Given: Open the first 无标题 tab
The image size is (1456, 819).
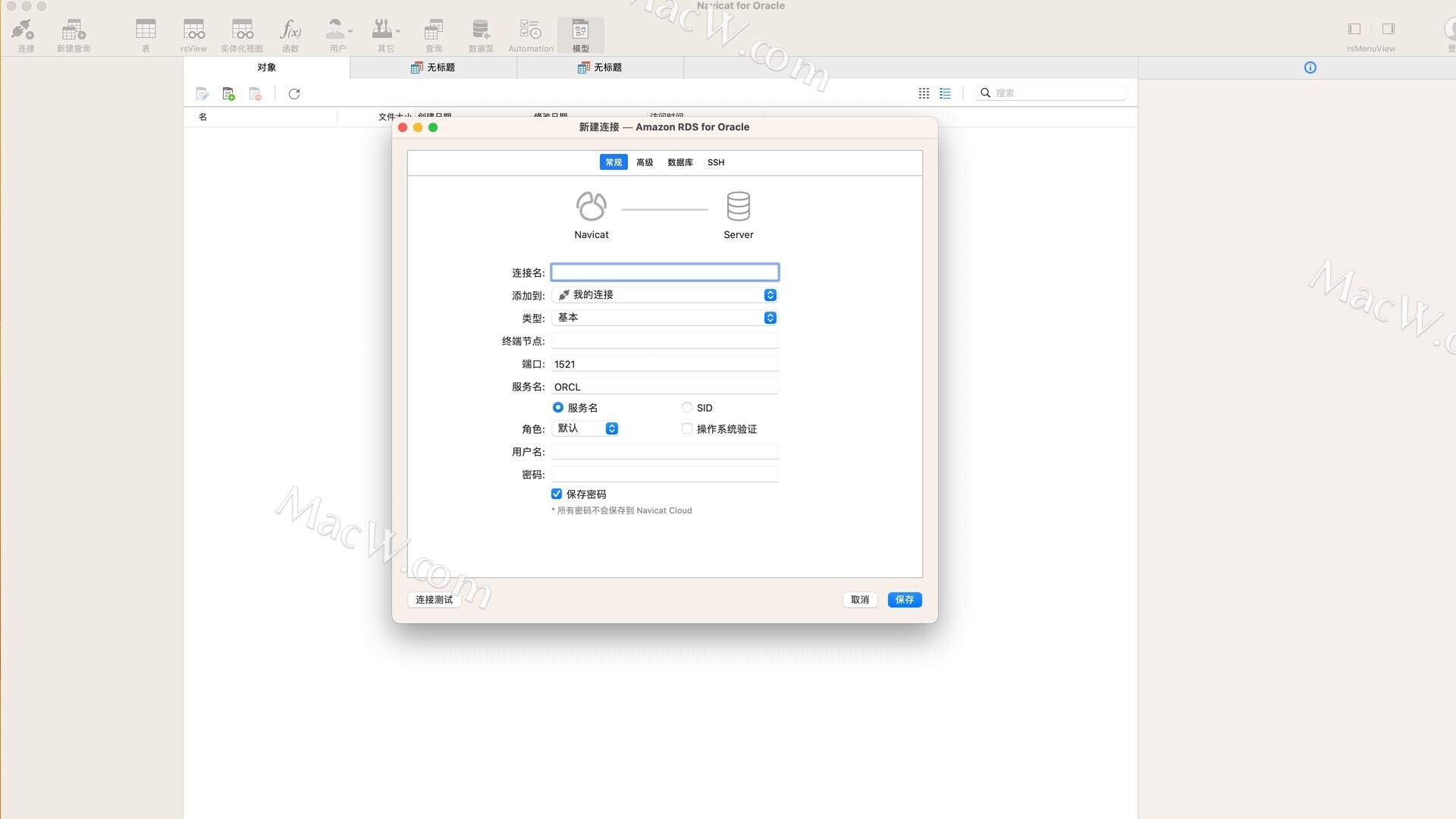Looking at the screenshot, I should pos(433,67).
